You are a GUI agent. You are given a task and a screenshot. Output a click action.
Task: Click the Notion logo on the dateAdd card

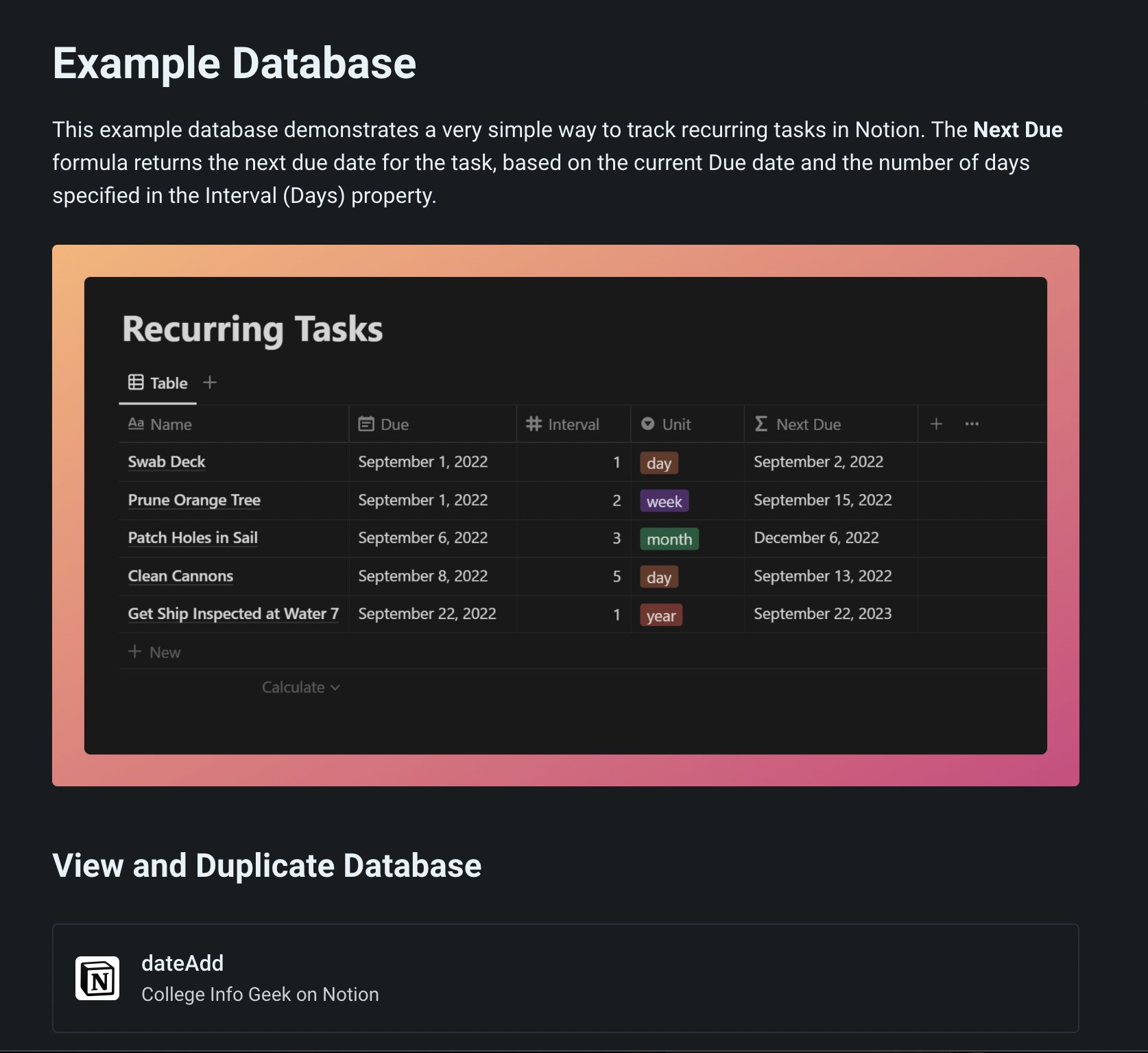pyautogui.click(x=98, y=978)
